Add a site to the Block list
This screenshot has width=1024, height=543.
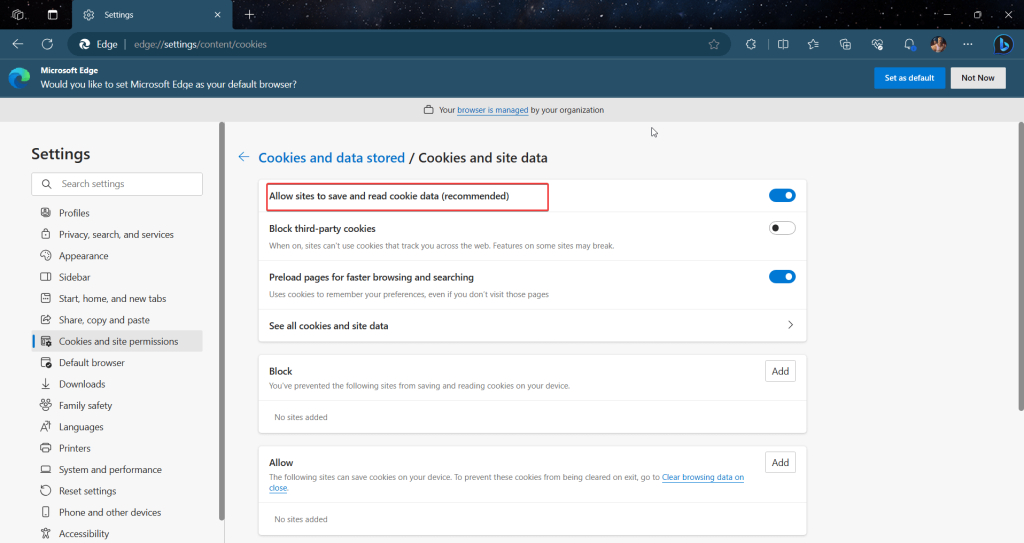click(780, 371)
